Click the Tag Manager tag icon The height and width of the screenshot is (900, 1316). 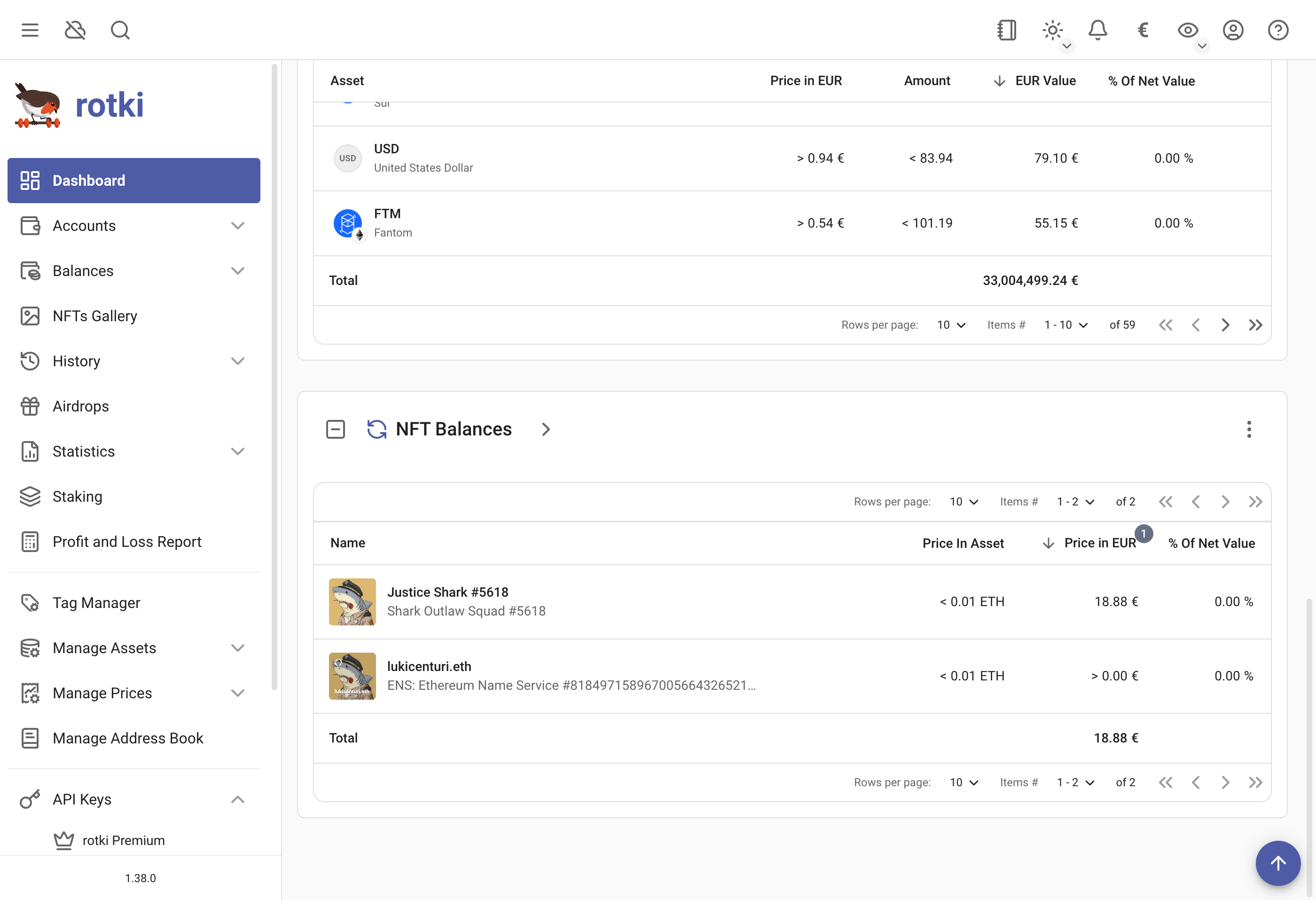click(x=30, y=603)
